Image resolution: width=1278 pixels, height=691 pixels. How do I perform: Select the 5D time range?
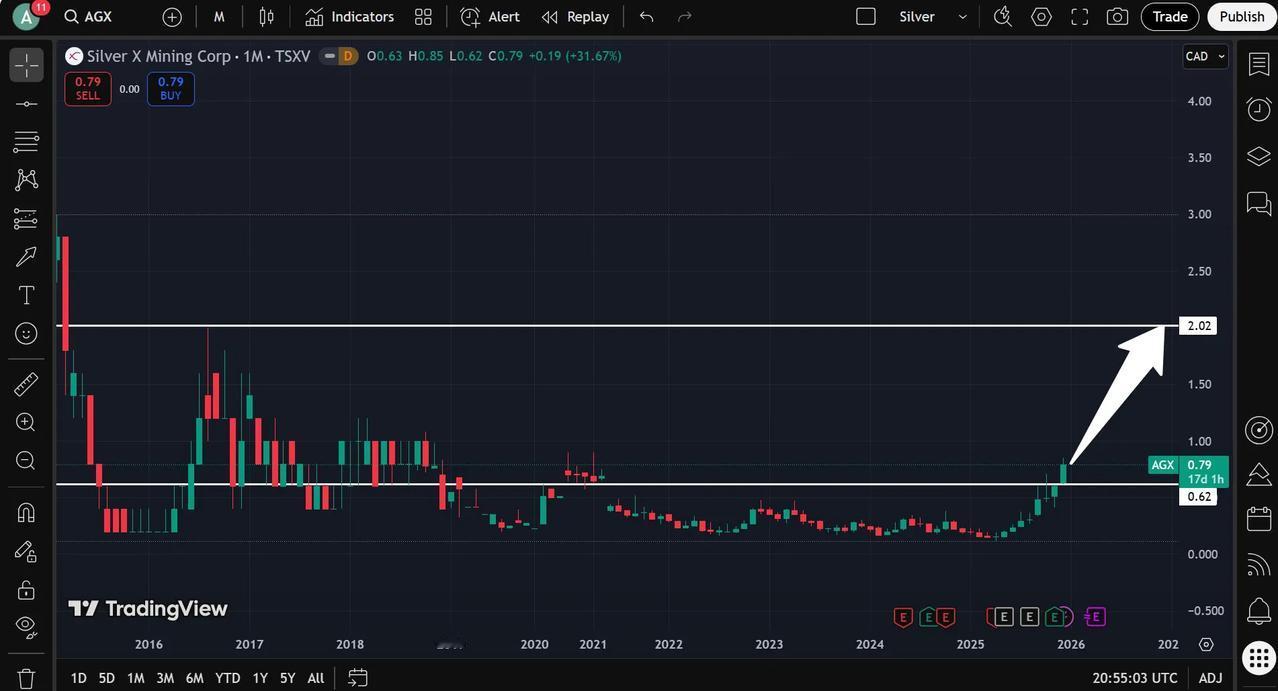pyautogui.click(x=106, y=678)
